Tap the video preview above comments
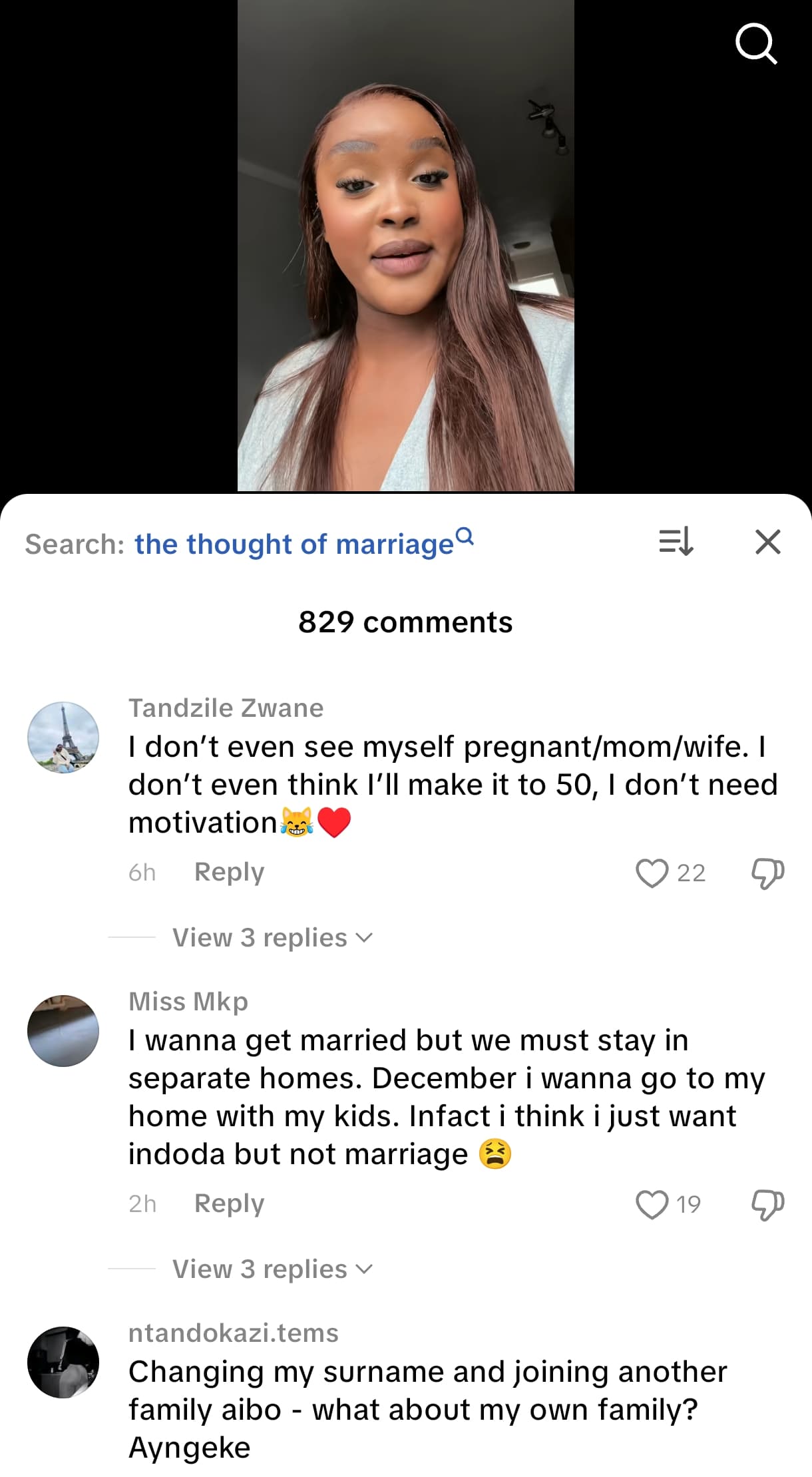The image size is (812, 1477). (406, 246)
